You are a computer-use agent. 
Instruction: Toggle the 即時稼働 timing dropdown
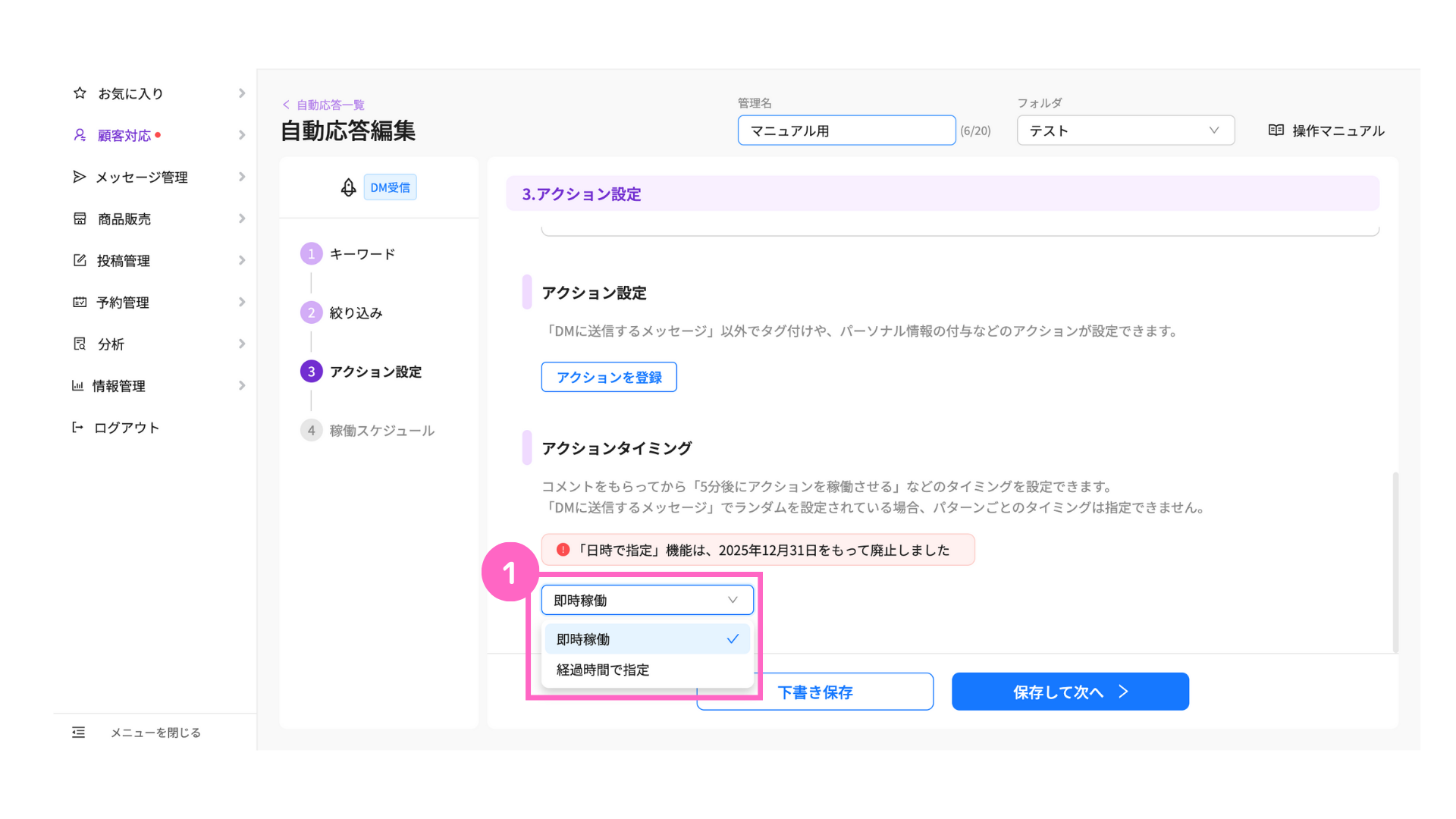(x=647, y=600)
